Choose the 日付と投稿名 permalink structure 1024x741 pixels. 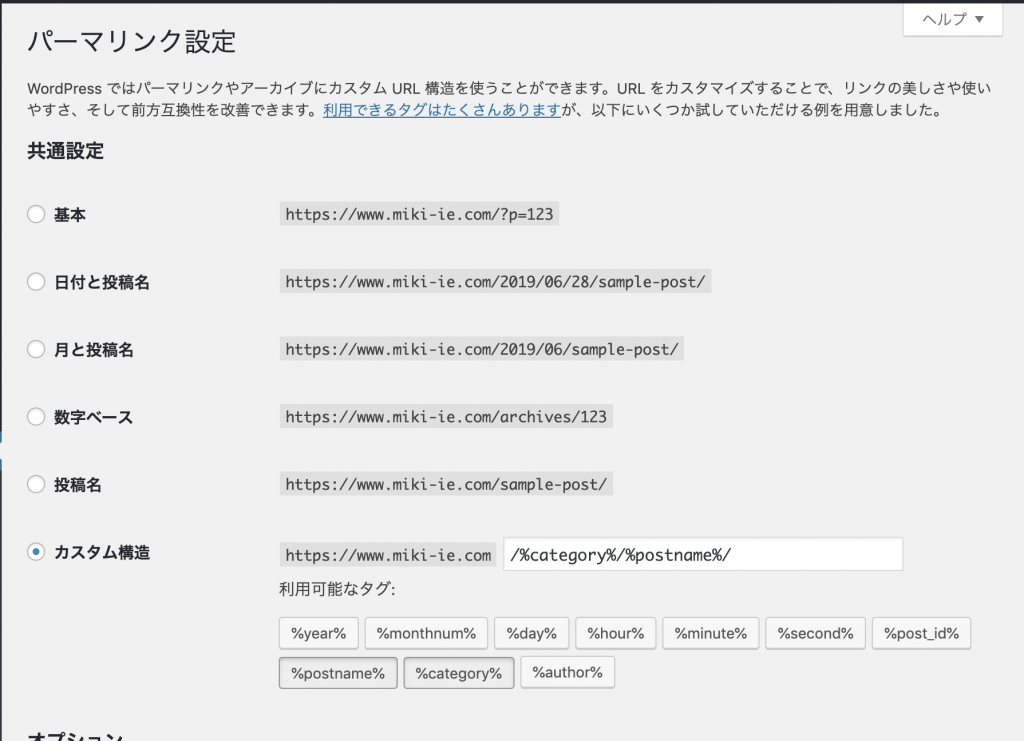(x=36, y=281)
